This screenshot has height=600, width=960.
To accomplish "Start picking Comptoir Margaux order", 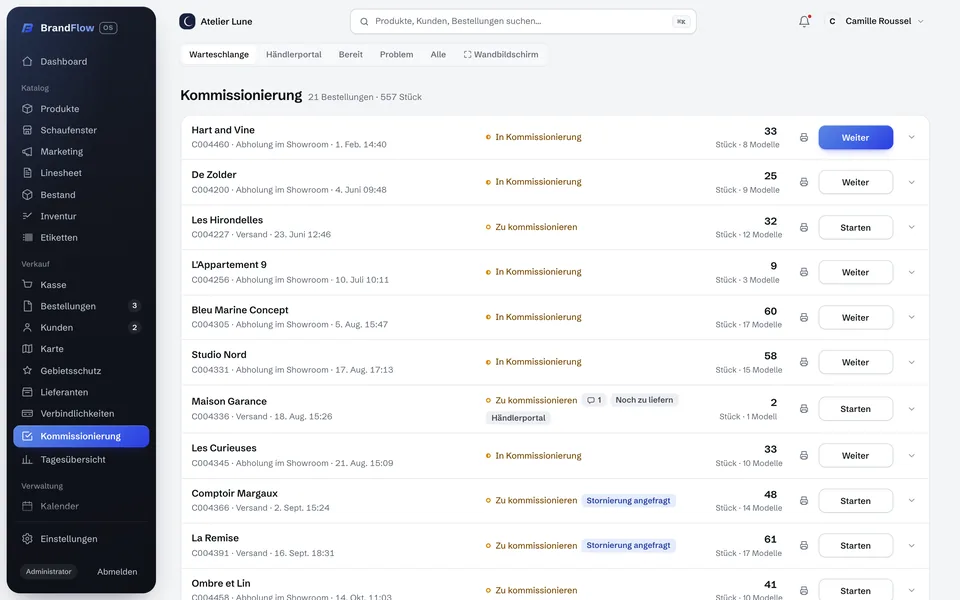I will [x=855, y=501].
